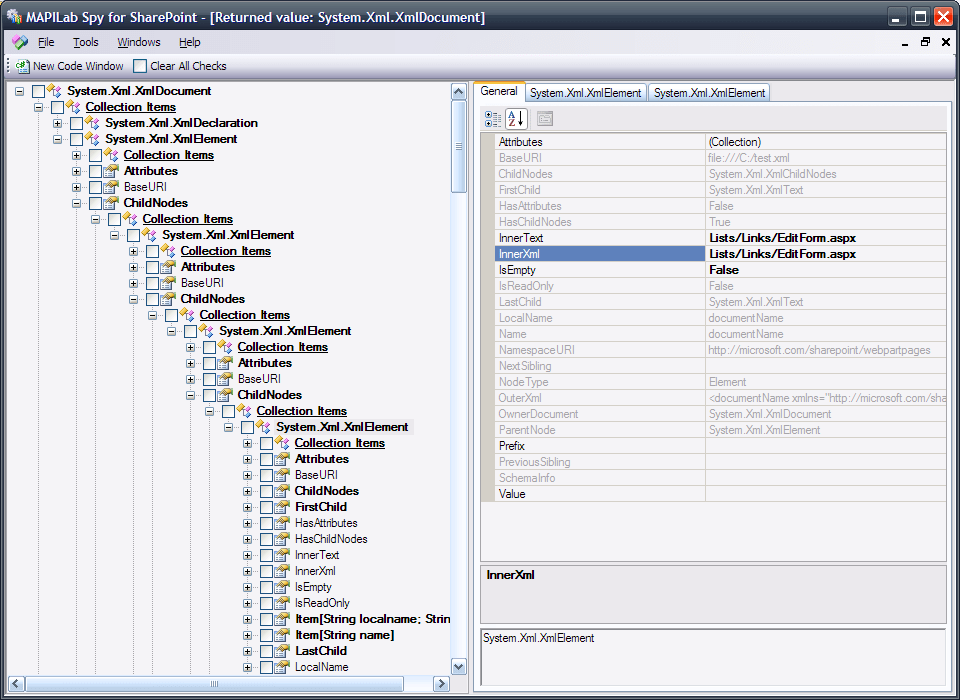Click the Property Pages icon in the property grid
This screenshot has height=700, width=960.
click(544, 118)
